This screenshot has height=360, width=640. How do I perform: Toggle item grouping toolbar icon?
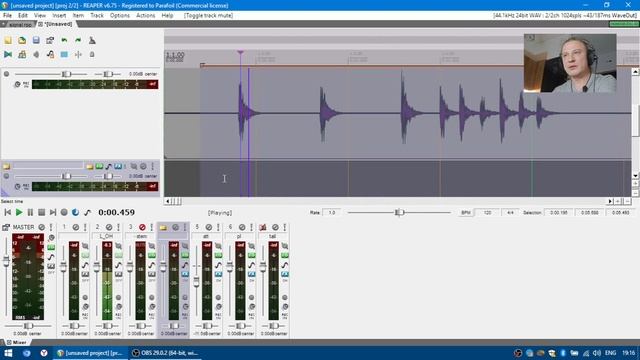tap(22, 54)
